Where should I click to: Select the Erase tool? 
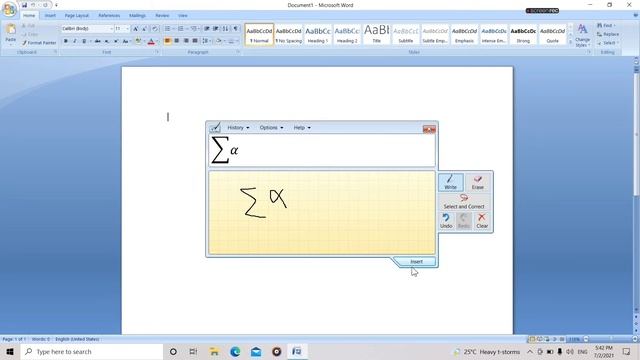[478, 182]
